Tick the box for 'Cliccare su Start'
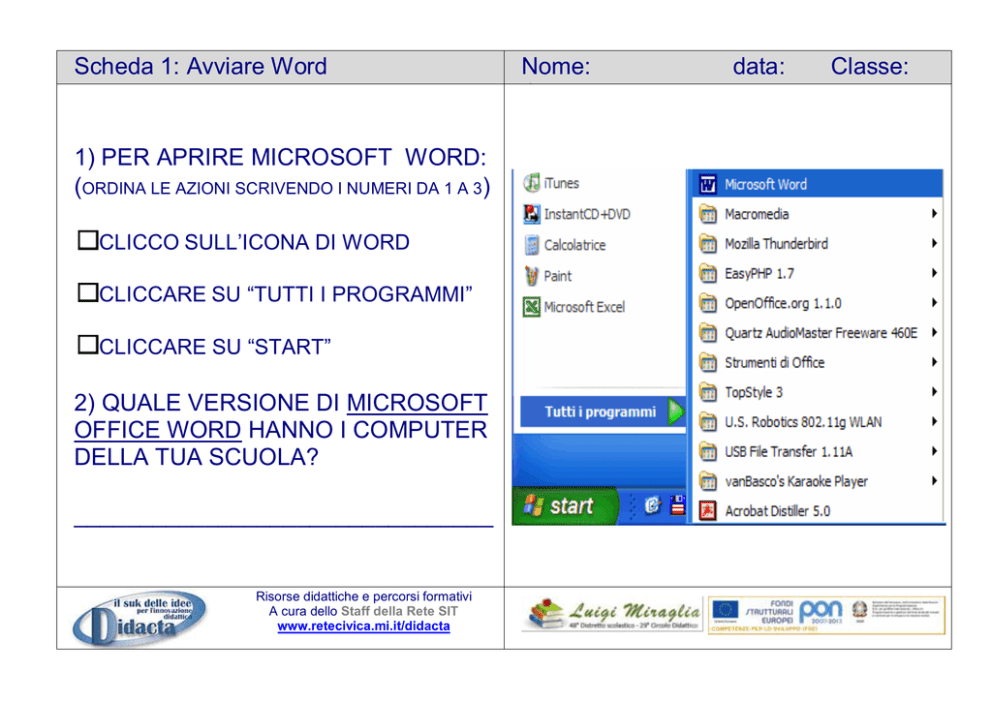 point(87,345)
